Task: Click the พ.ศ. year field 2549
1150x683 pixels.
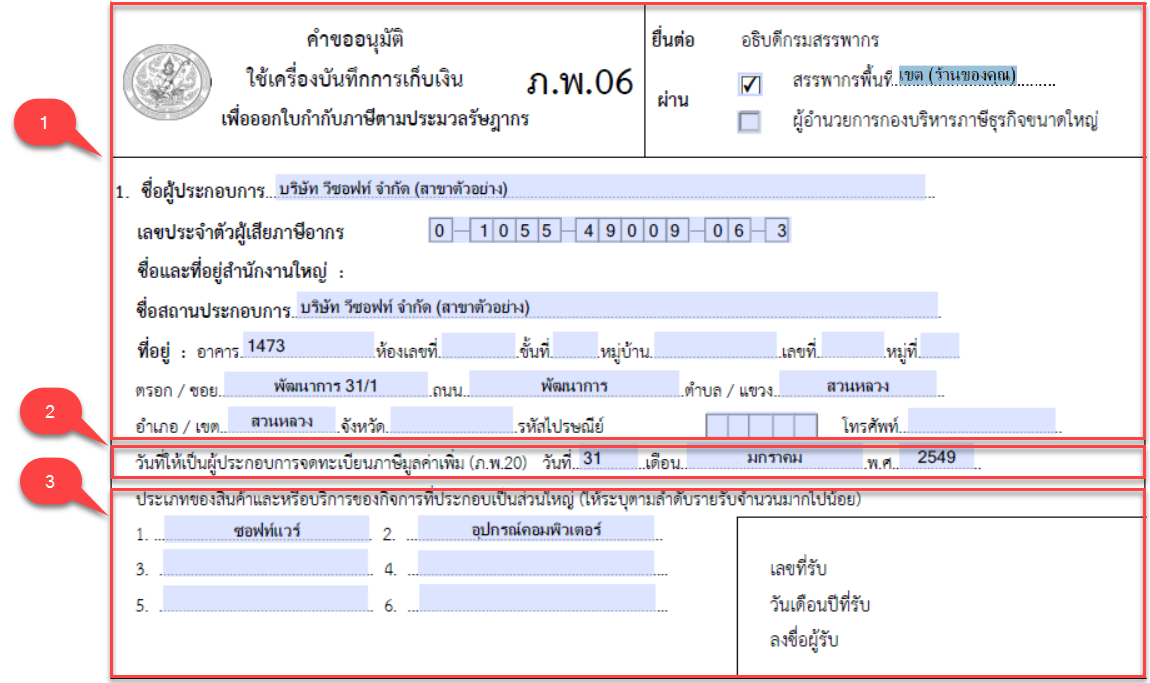Action: [936, 458]
